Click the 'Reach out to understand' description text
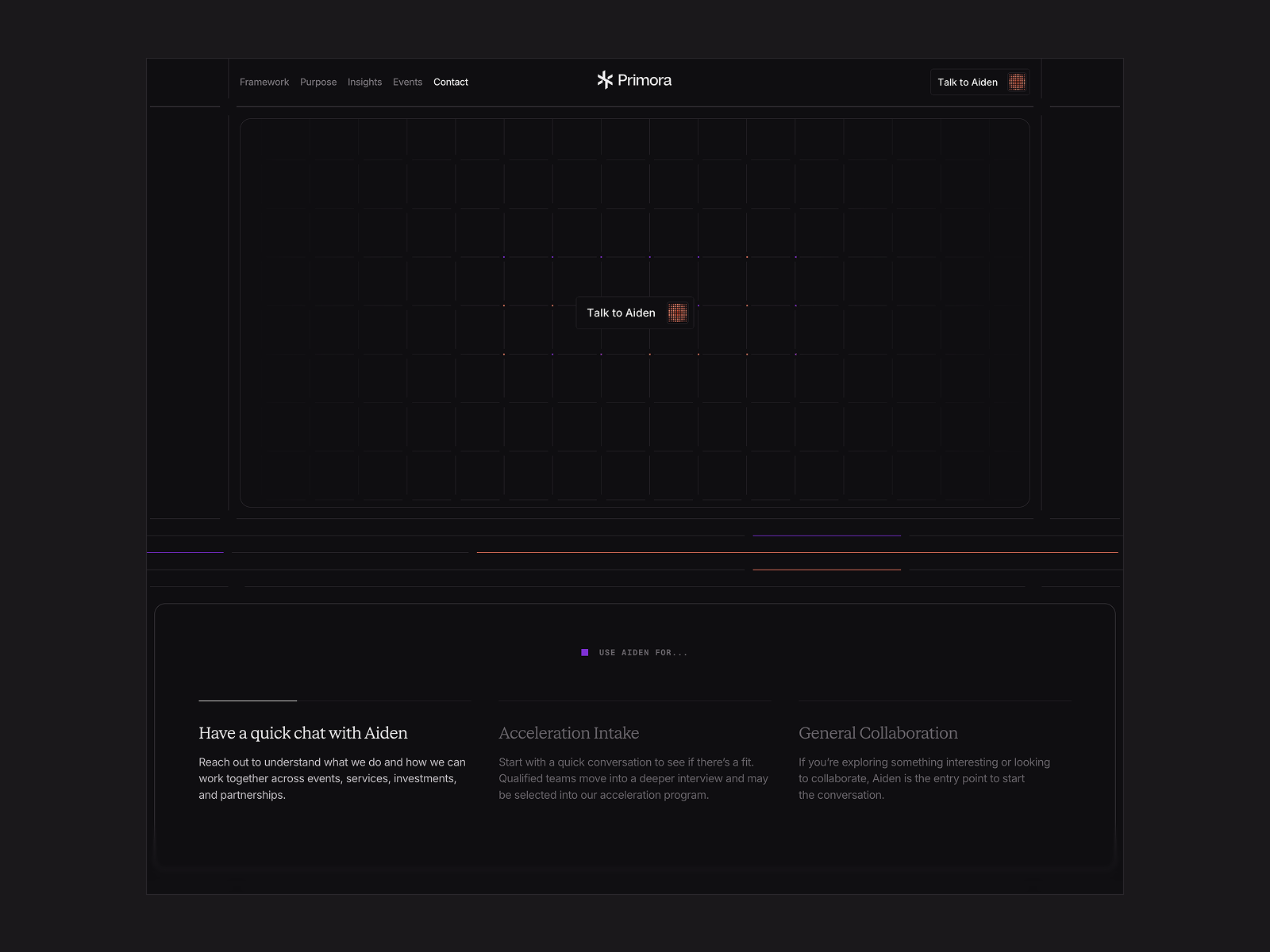The width and height of the screenshot is (1270, 952). [332, 778]
